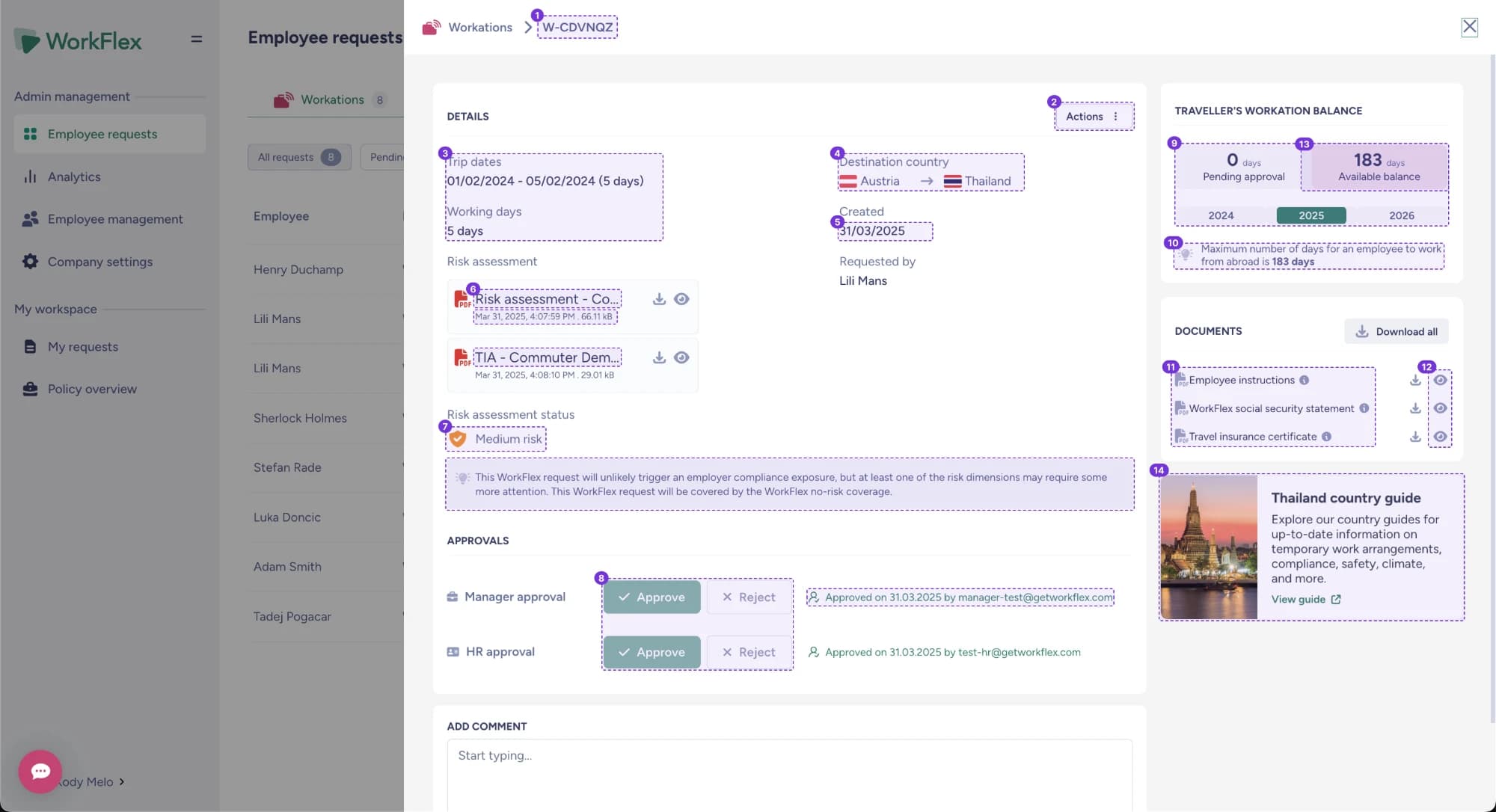Select the 2024 year tab

(x=1221, y=215)
